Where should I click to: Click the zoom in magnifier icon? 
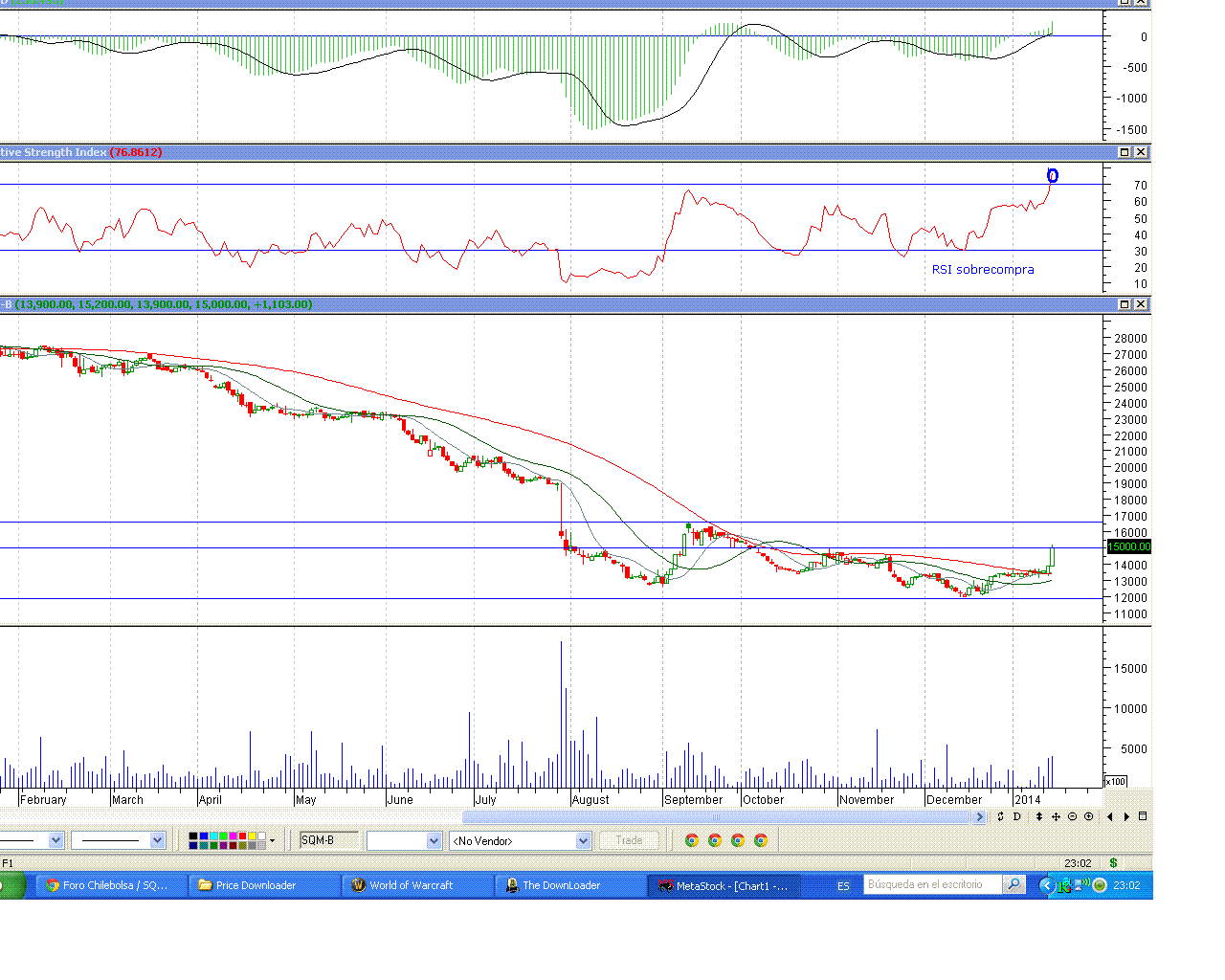[1088, 816]
